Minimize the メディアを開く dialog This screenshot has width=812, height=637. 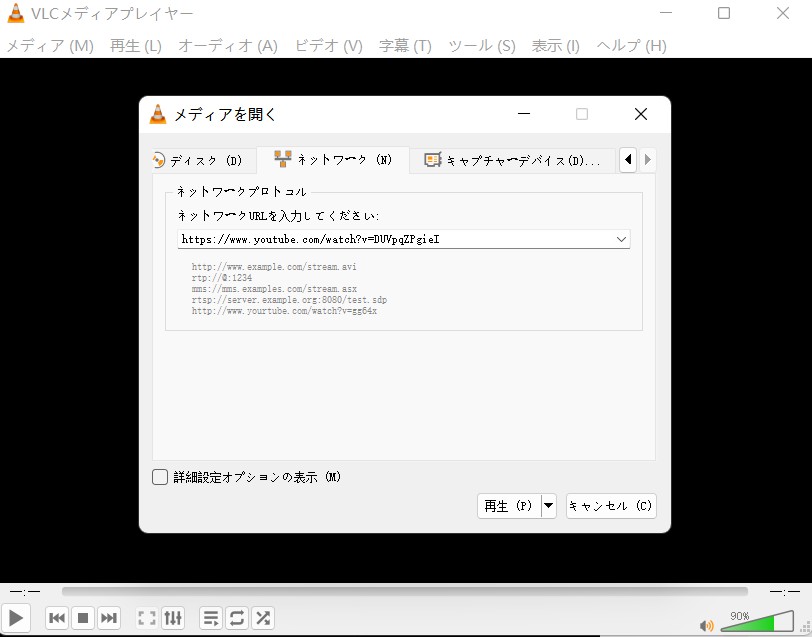click(524, 114)
